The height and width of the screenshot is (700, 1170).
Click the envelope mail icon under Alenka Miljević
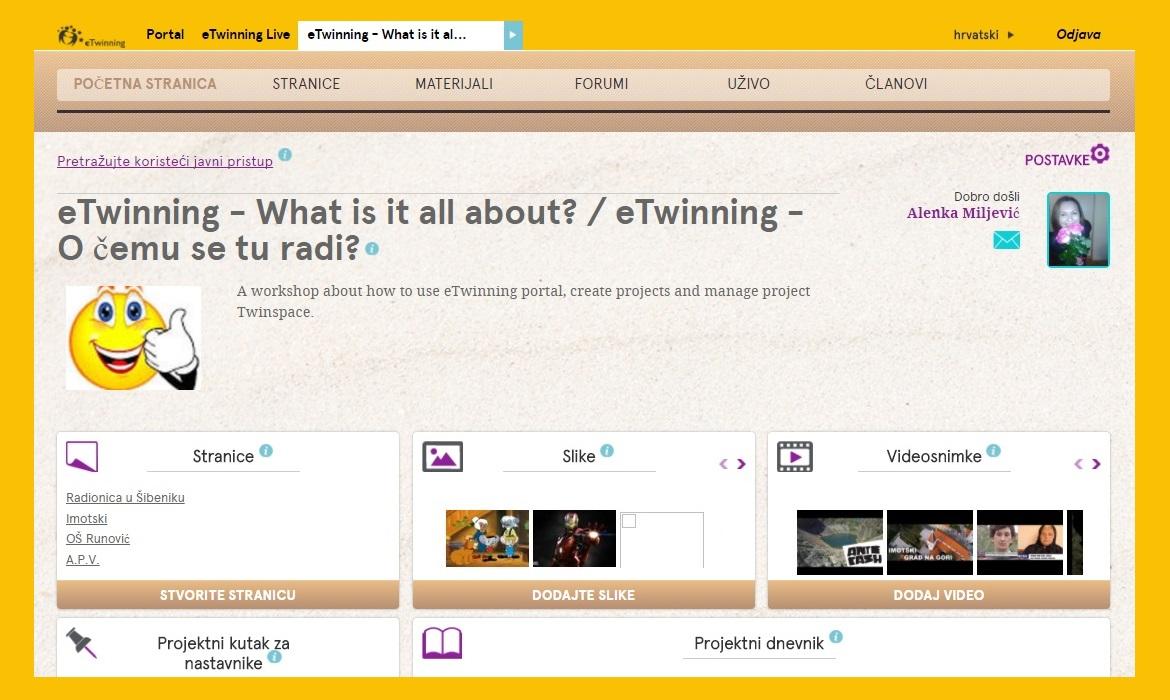coord(1007,240)
